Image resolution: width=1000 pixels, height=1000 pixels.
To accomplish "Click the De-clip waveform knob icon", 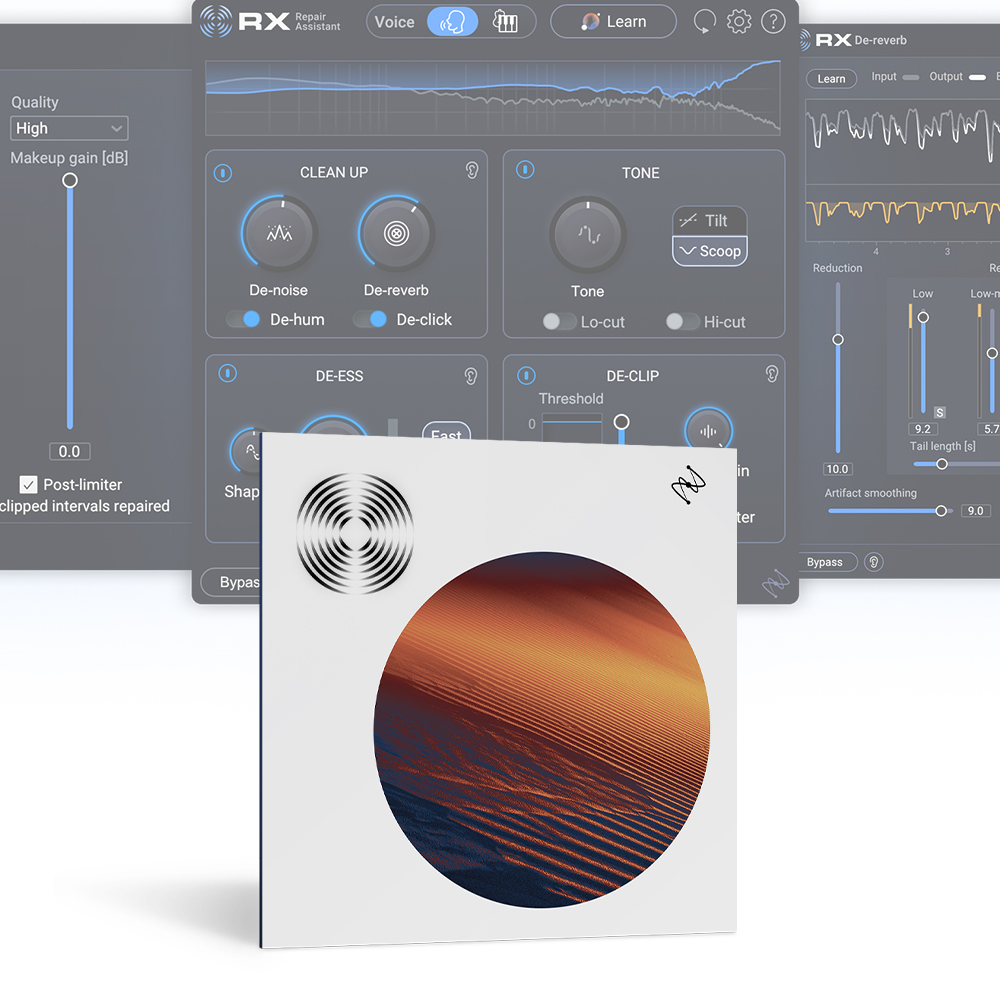I will coord(709,430).
